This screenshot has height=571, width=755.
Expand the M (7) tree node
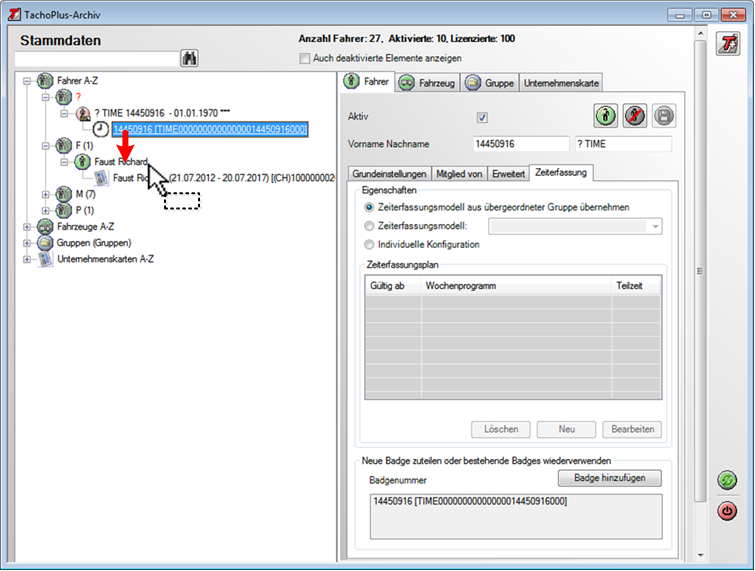45,195
